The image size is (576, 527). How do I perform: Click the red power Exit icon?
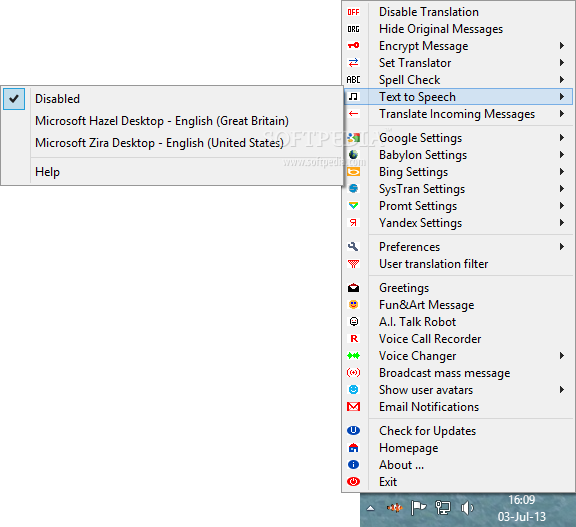click(353, 481)
